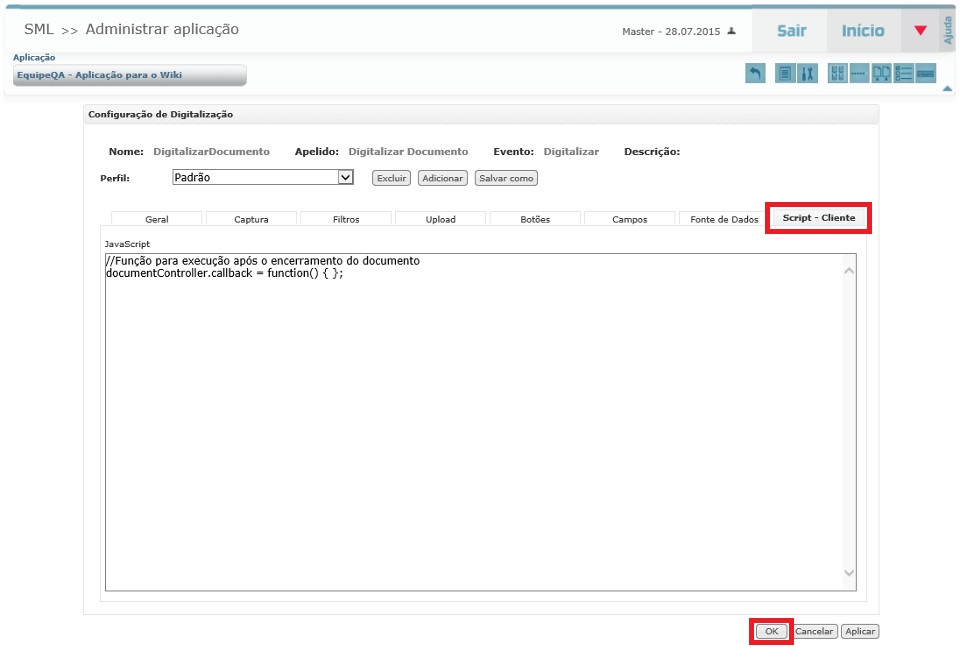Click the Sair logout link

pyautogui.click(x=792, y=31)
